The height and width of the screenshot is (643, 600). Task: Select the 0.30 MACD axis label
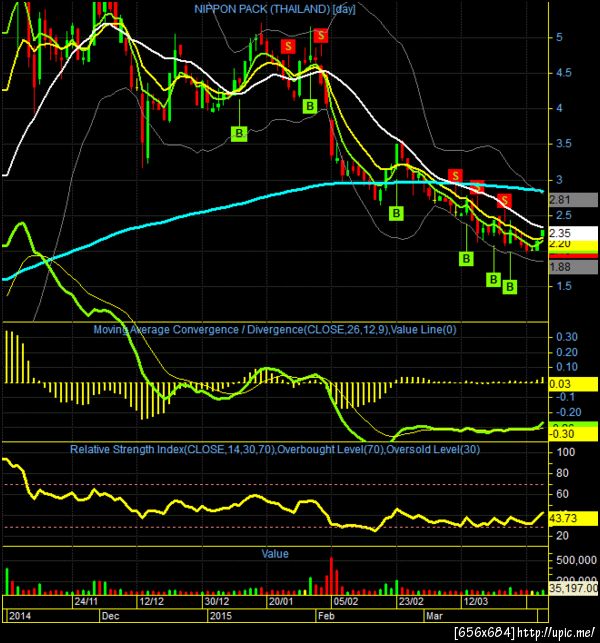(567, 337)
